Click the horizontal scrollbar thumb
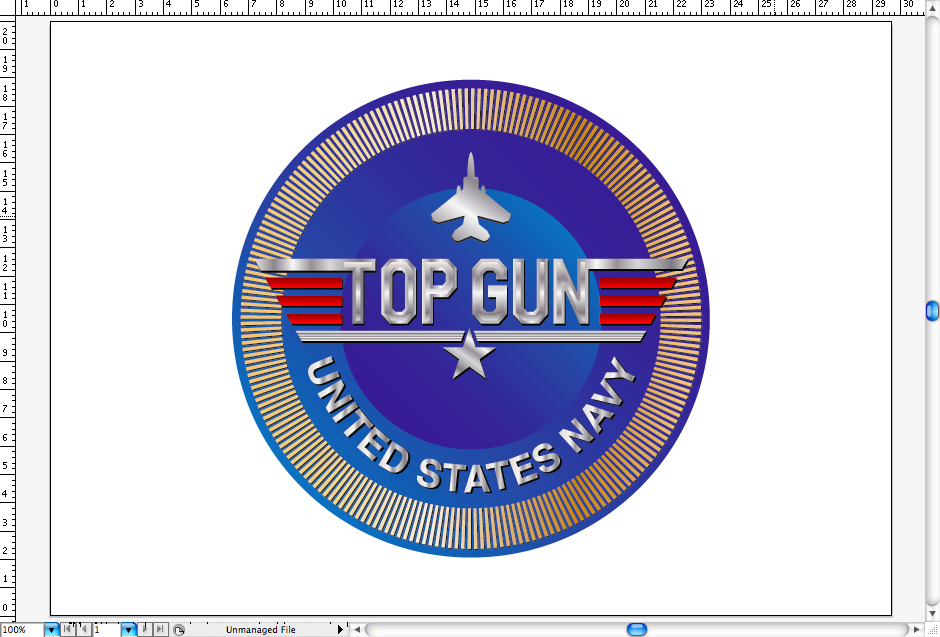940x637 pixels. [x=636, y=630]
